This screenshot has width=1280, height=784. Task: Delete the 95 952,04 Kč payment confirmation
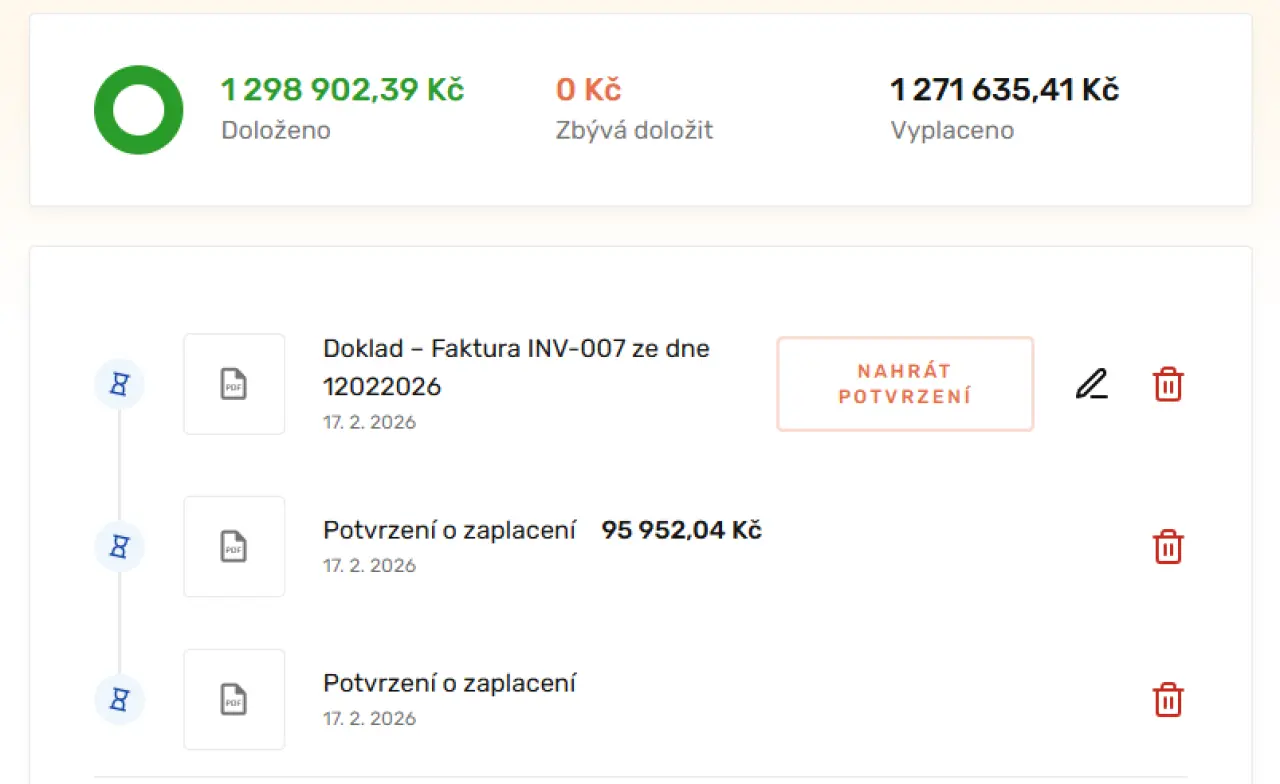(x=1168, y=547)
